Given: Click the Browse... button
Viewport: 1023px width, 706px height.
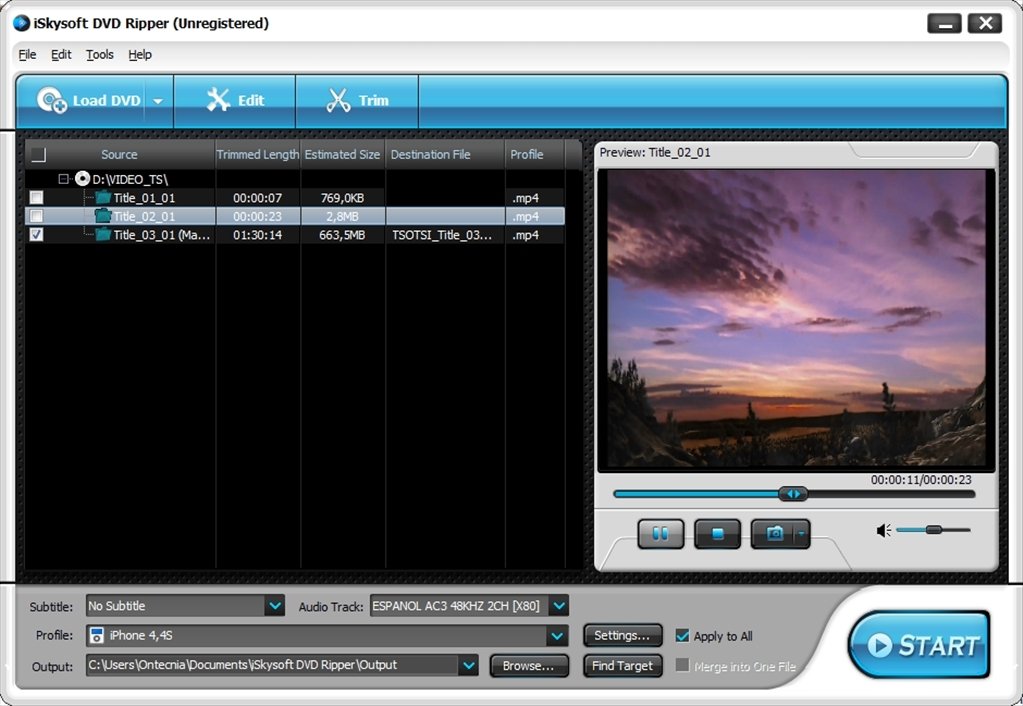Looking at the screenshot, I should click(x=528, y=666).
